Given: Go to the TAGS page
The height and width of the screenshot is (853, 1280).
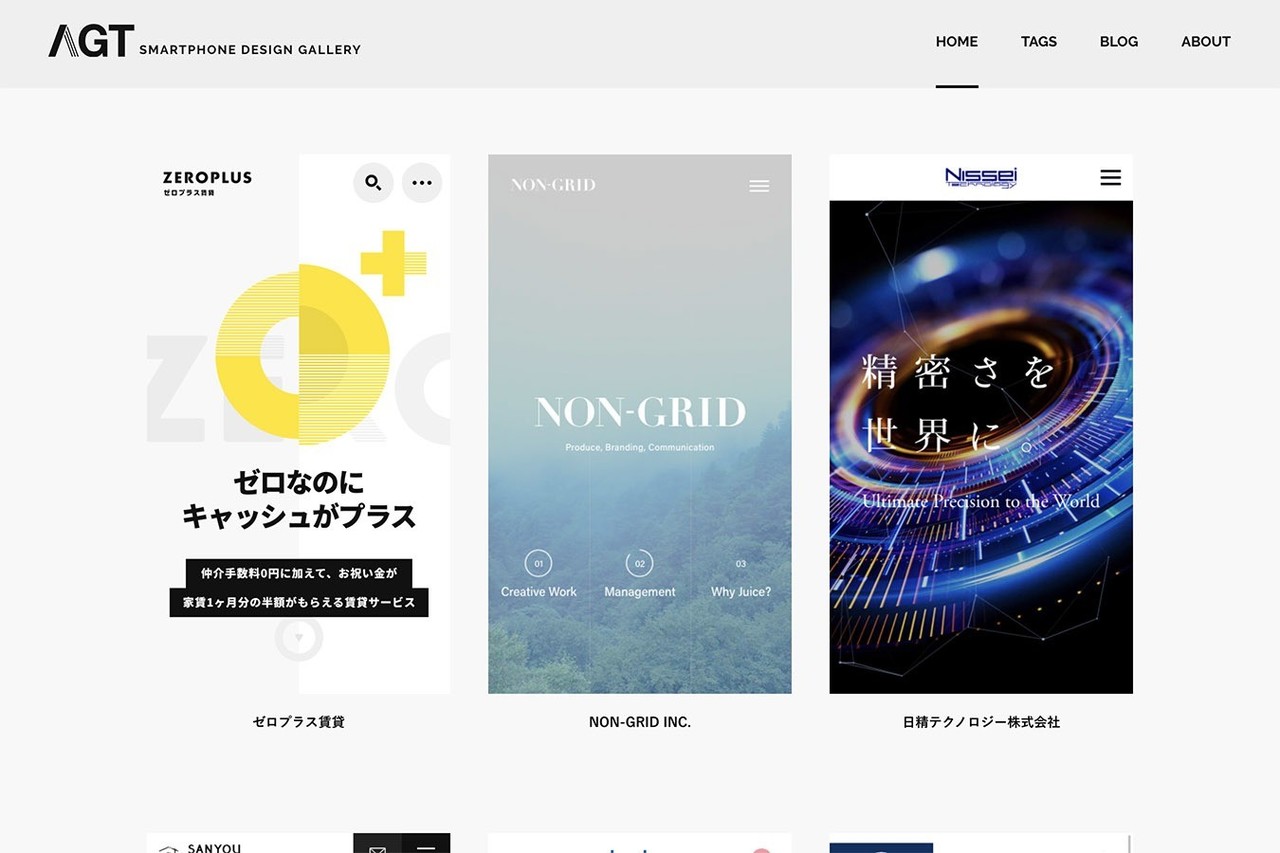Looking at the screenshot, I should tap(1039, 42).
